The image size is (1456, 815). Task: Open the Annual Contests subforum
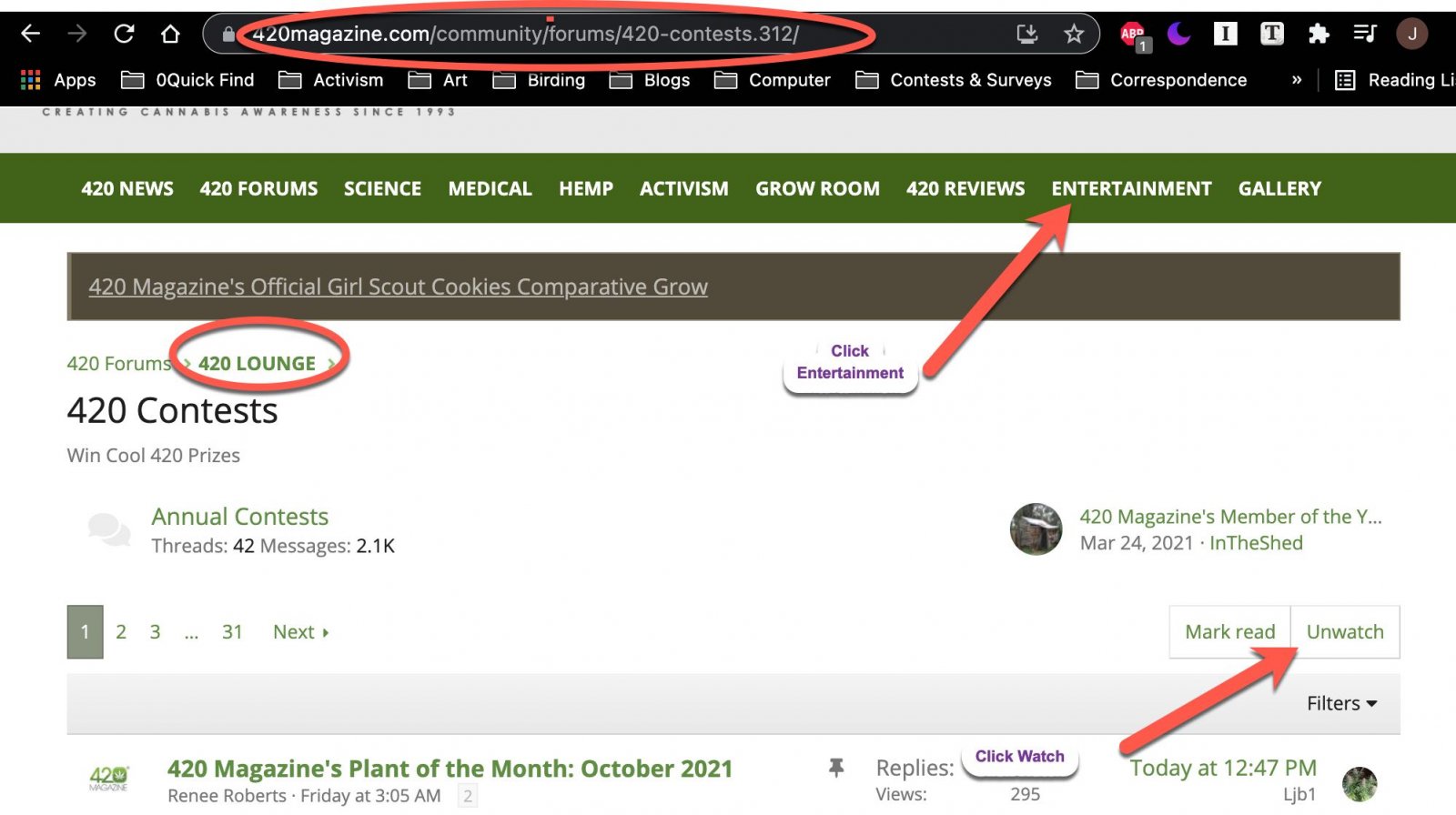click(x=239, y=517)
